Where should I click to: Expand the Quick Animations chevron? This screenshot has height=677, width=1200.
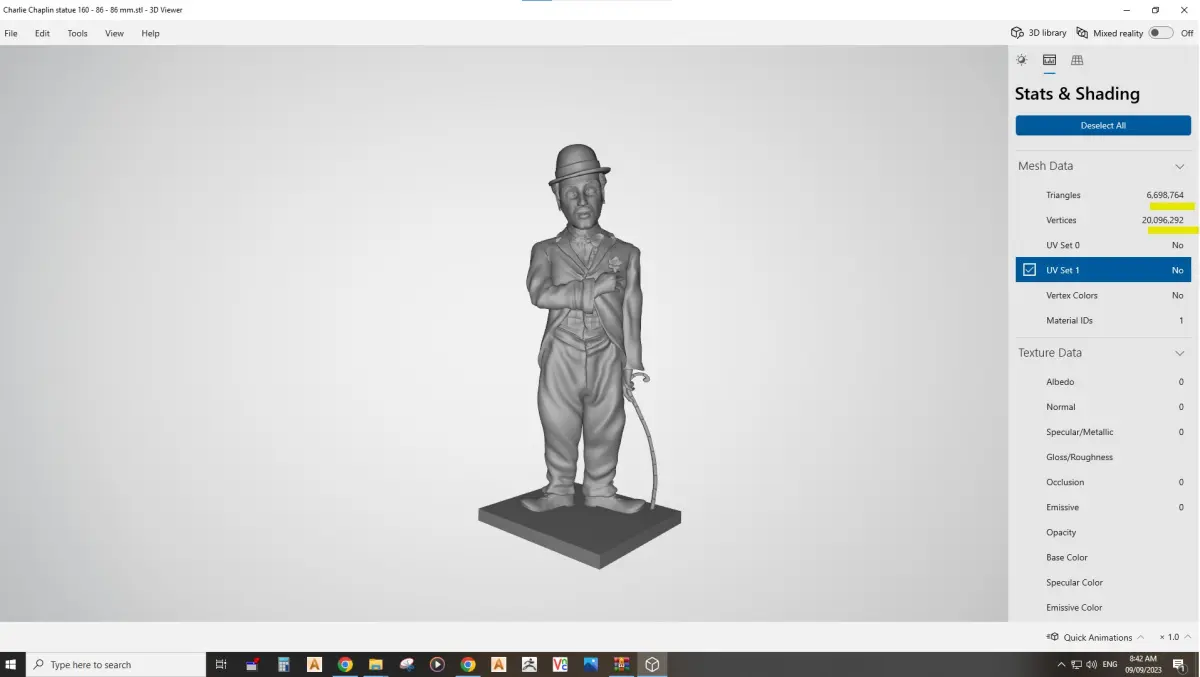(x=1141, y=637)
